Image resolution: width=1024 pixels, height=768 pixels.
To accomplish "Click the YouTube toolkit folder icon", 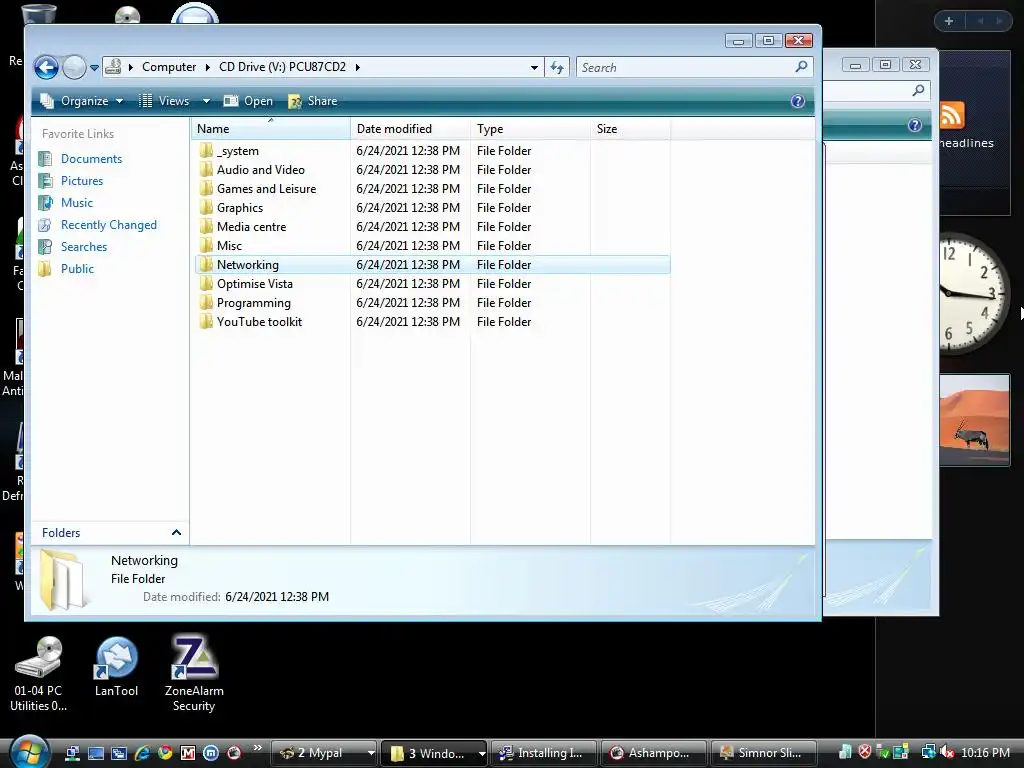I will tap(206, 321).
